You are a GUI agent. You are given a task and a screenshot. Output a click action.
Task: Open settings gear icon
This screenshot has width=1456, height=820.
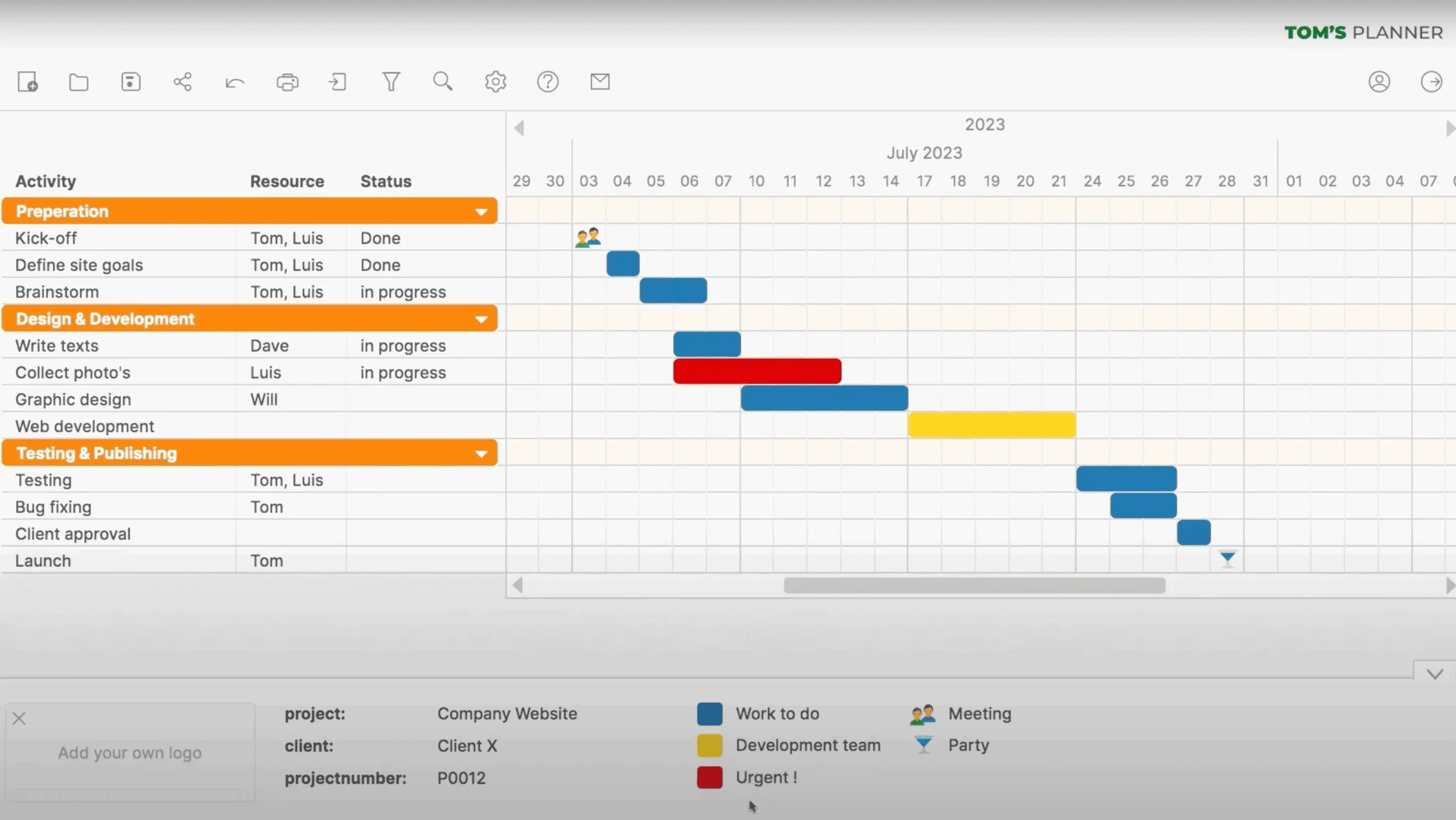(495, 82)
